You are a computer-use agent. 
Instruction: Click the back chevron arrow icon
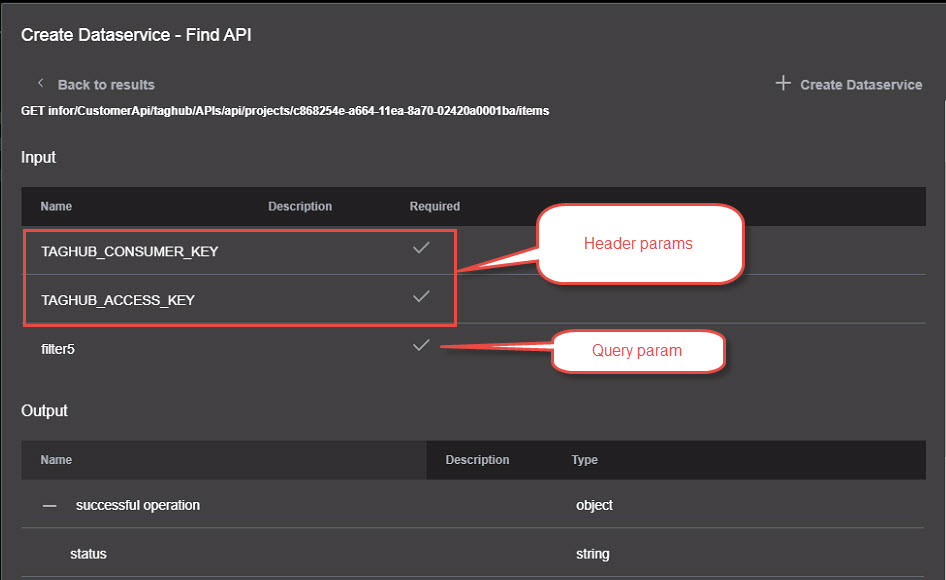tap(40, 83)
